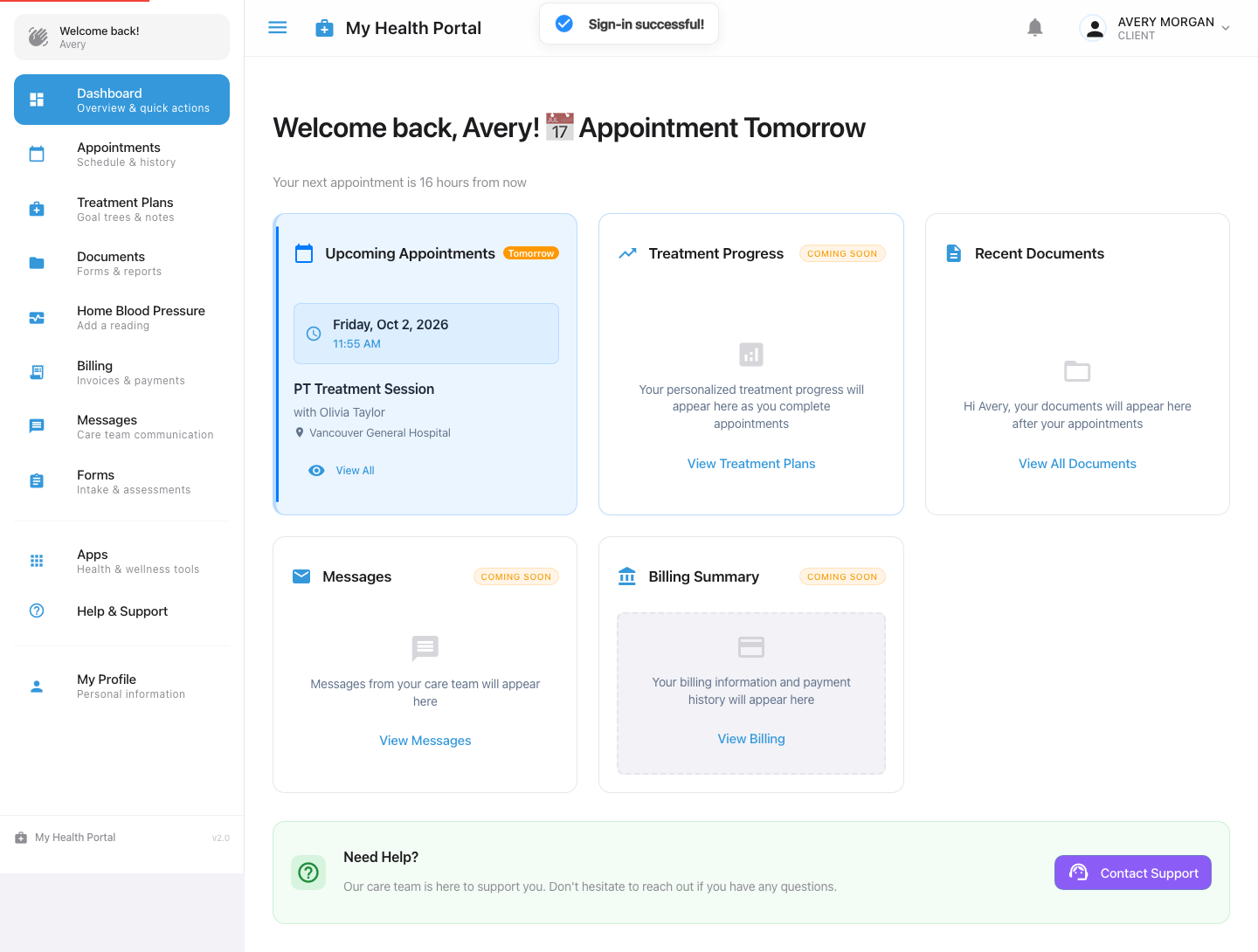This screenshot has width=1258, height=952.
Task: Open the View All Documents link
Action: pyautogui.click(x=1077, y=464)
